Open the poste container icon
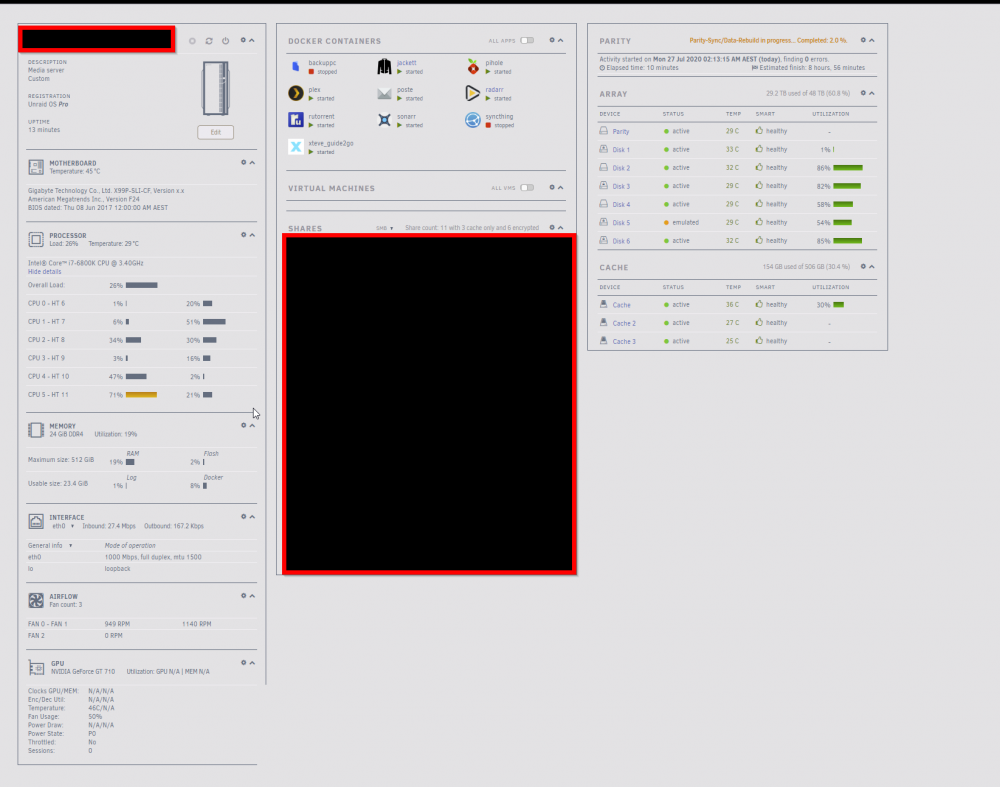 [384, 93]
